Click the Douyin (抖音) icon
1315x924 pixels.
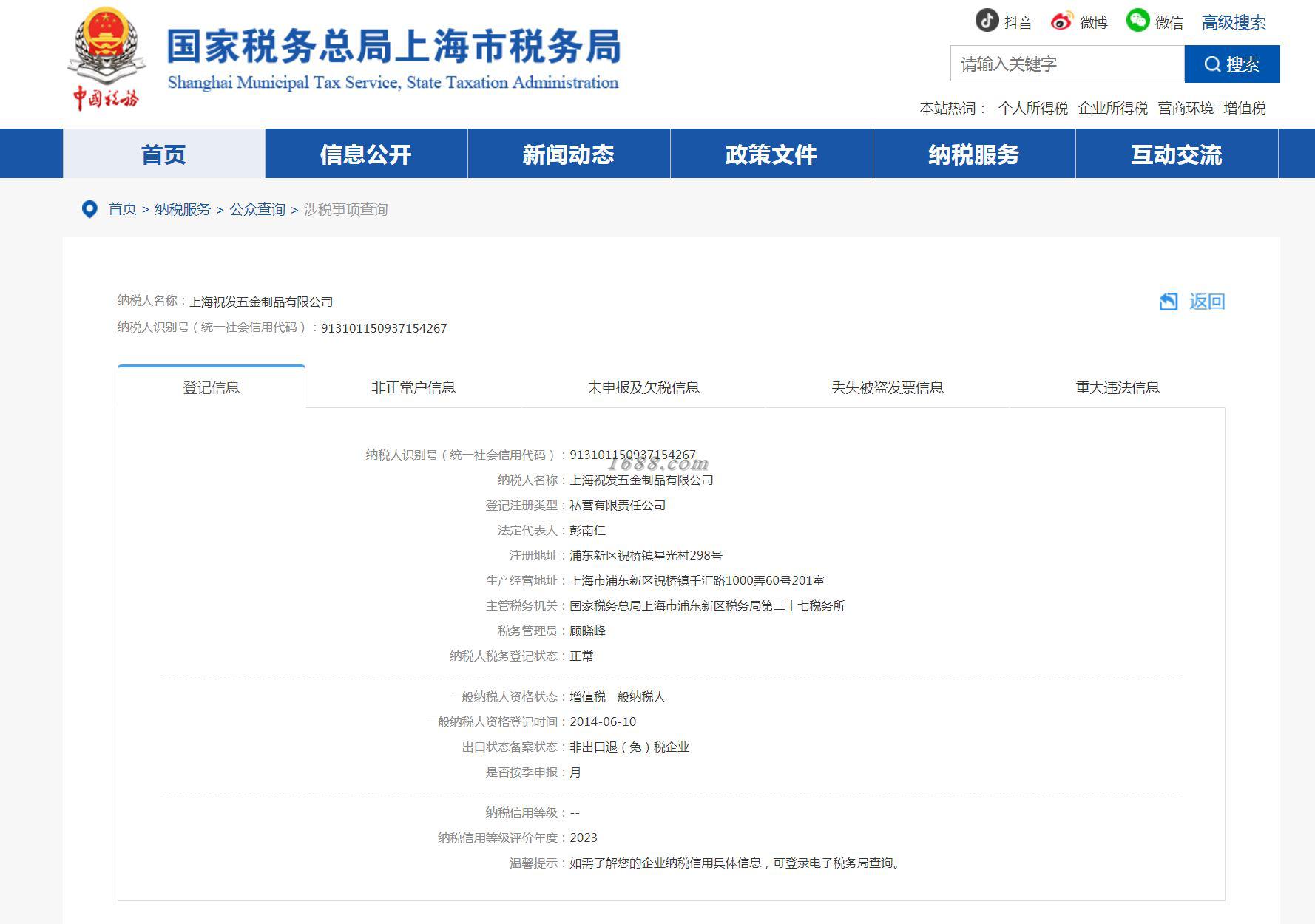tap(987, 21)
